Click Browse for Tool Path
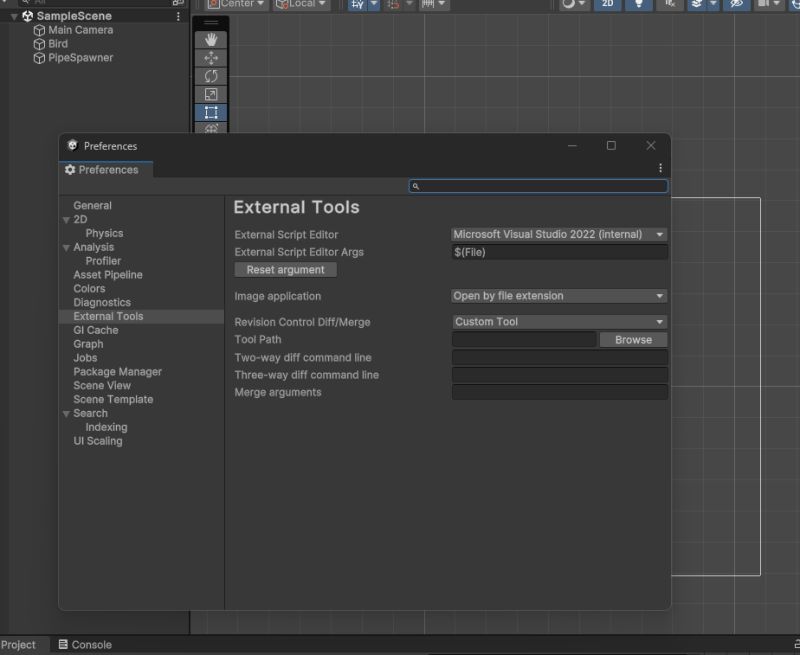800x655 pixels. point(633,340)
